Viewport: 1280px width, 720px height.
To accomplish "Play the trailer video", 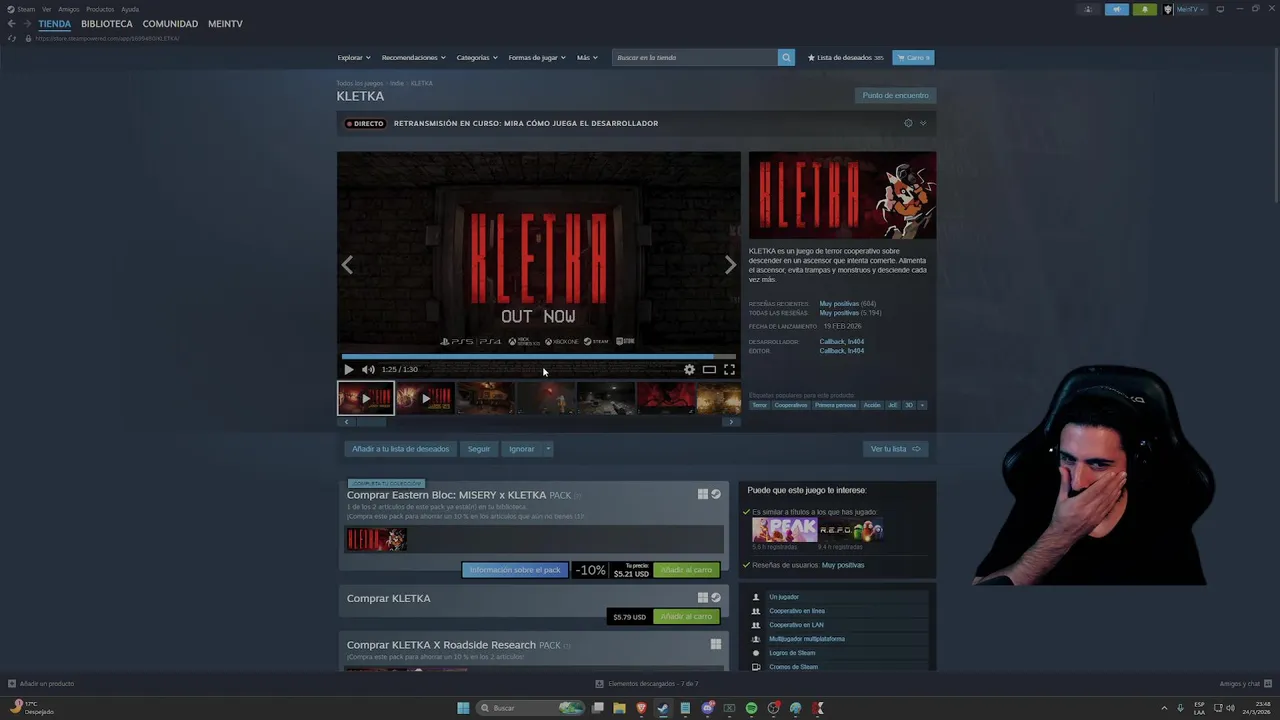I will click(x=348, y=370).
